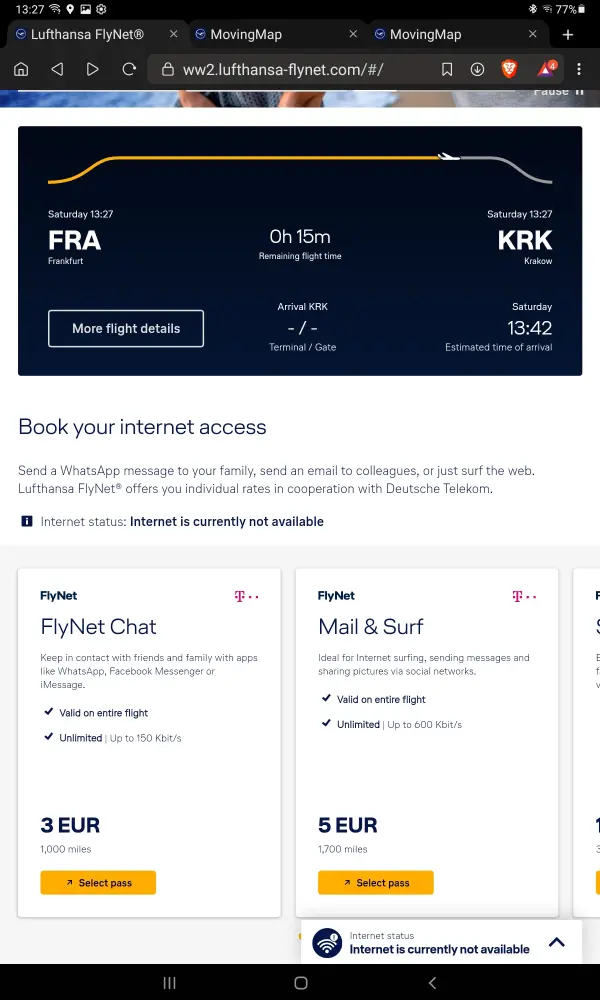
Task: Open the browser three-dot menu
Action: pos(579,70)
